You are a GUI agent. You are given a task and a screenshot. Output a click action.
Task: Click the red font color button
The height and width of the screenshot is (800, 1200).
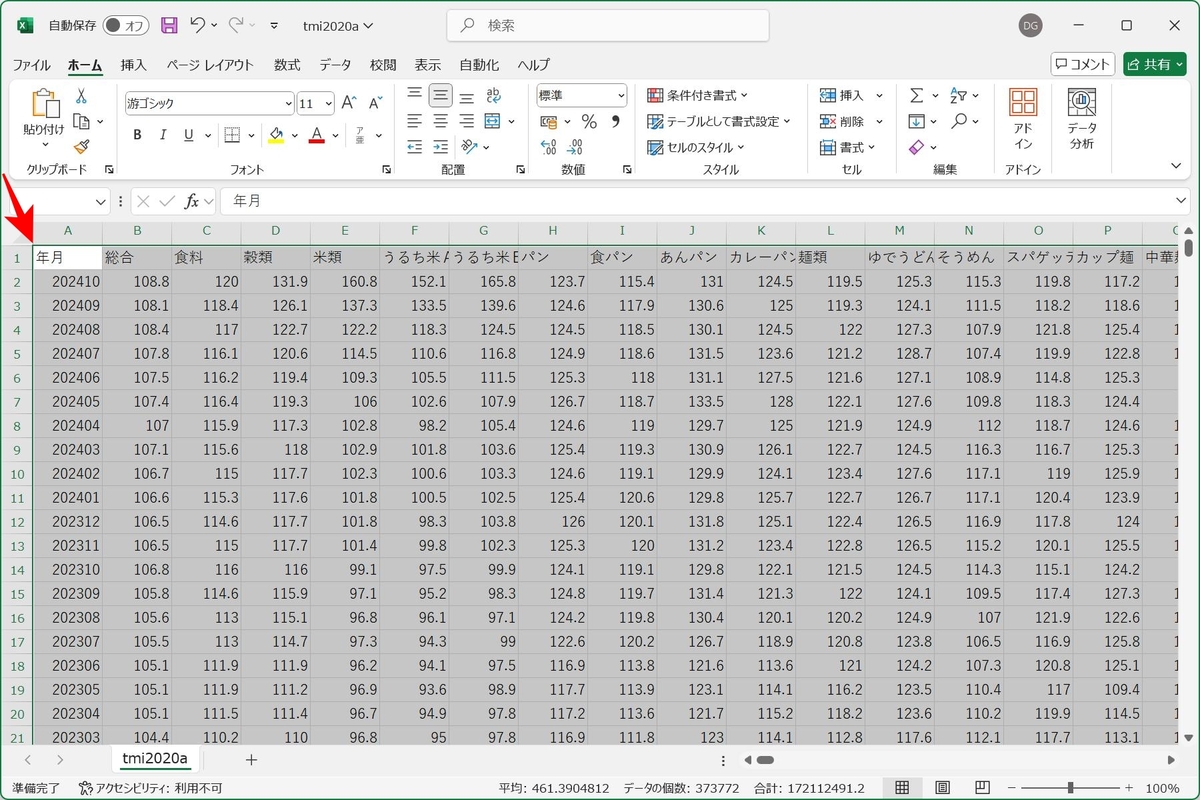click(317, 135)
